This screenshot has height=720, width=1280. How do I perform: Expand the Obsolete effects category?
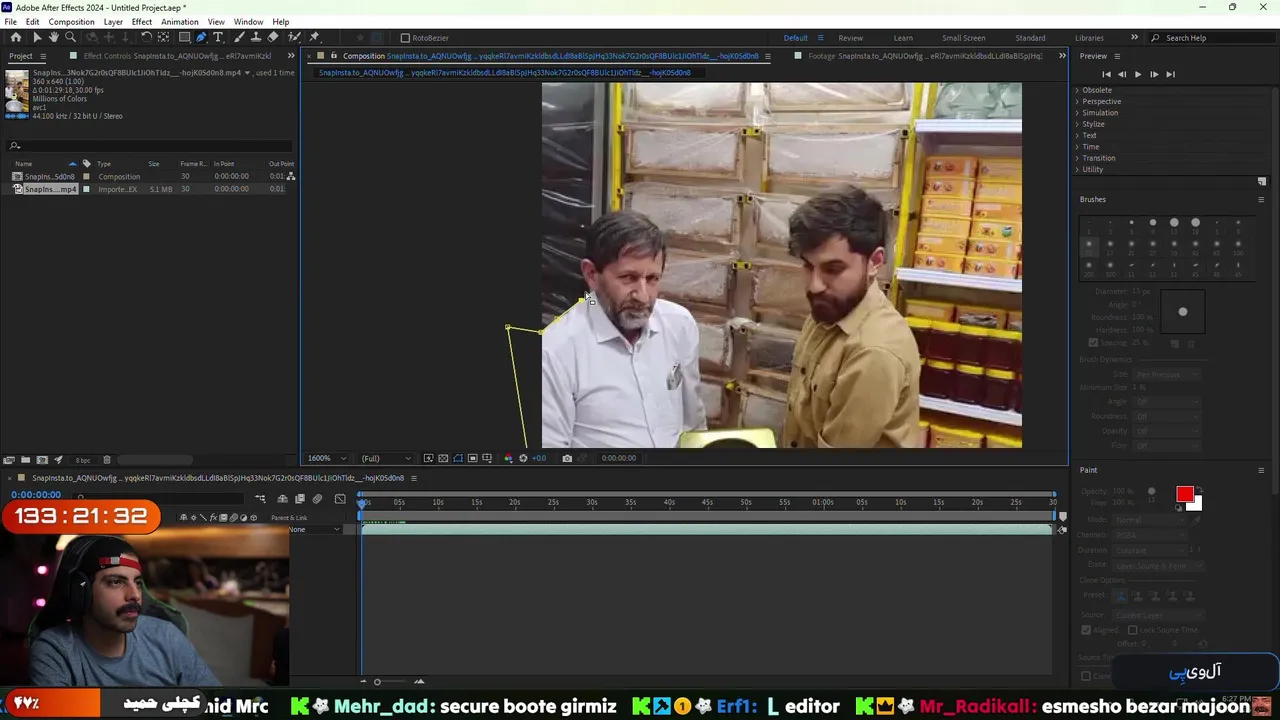[x=1077, y=90]
